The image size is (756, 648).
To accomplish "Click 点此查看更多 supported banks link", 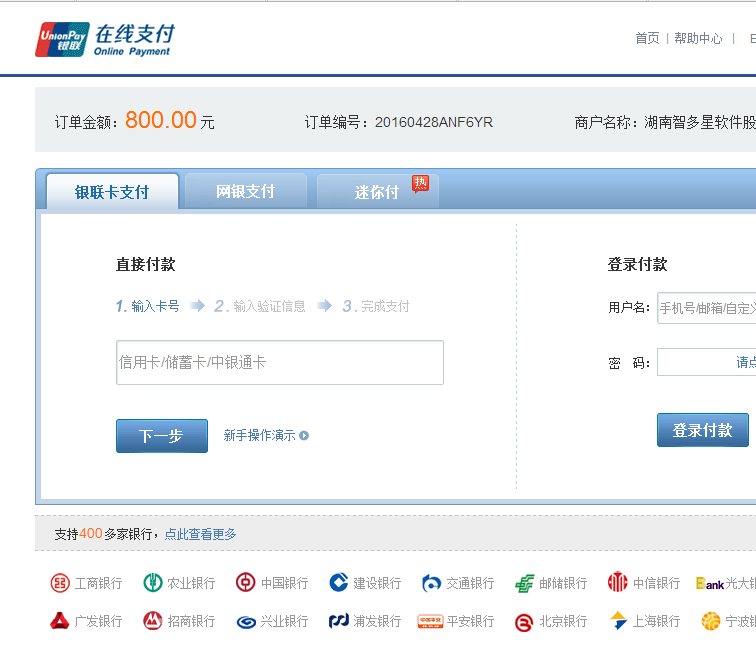I will pos(200,534).
